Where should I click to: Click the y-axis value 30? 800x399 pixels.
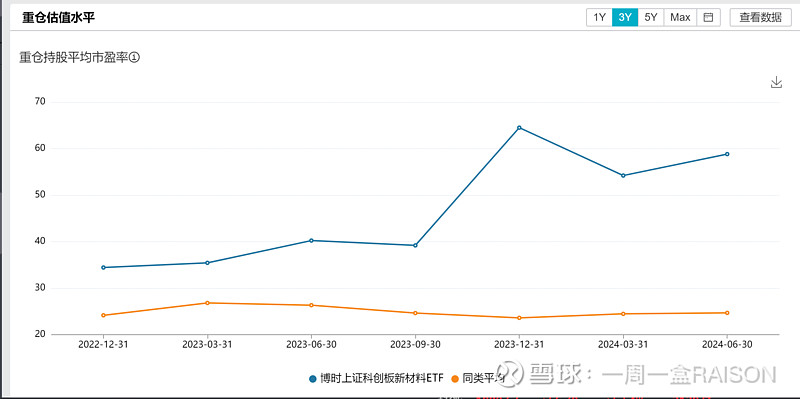(x=40, y=288)
